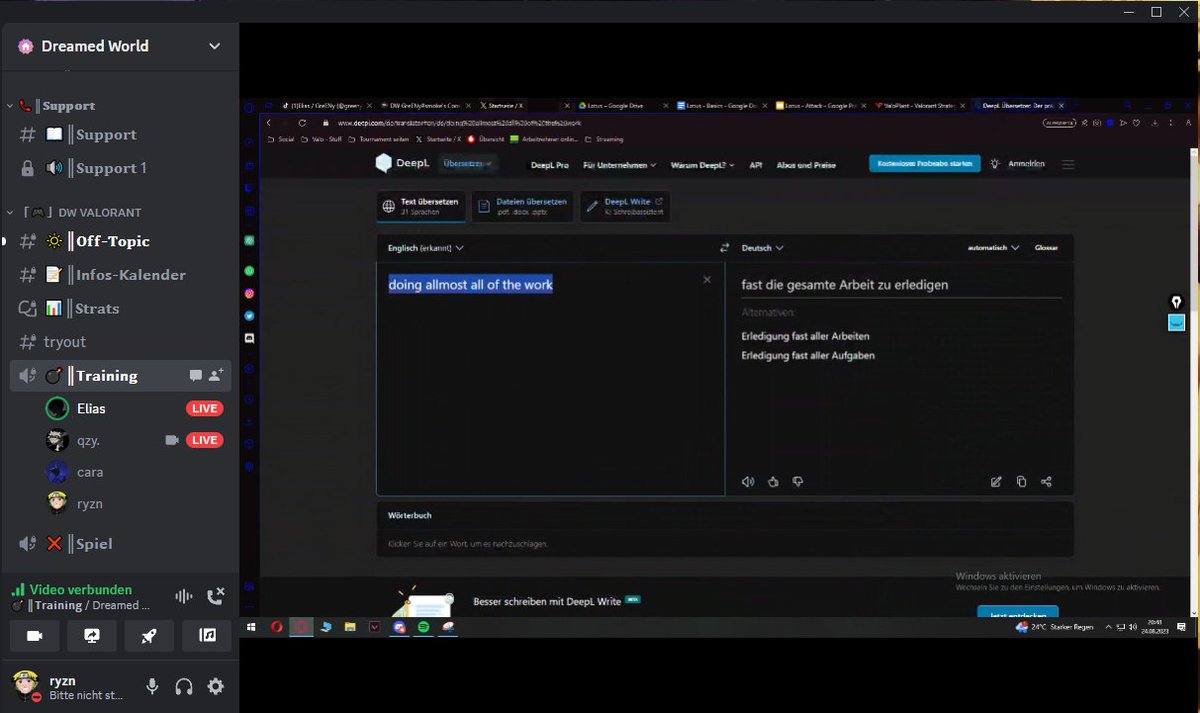Toggle the noise suppression waveform icon
This screenshot has height=713, width=1200.
[x=184, y=596]
